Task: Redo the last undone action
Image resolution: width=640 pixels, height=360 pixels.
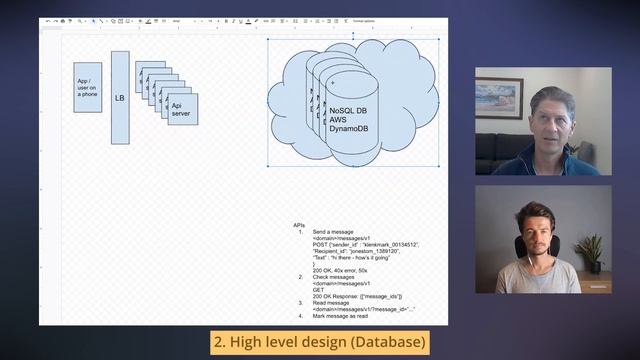Action: pos(56,21)
